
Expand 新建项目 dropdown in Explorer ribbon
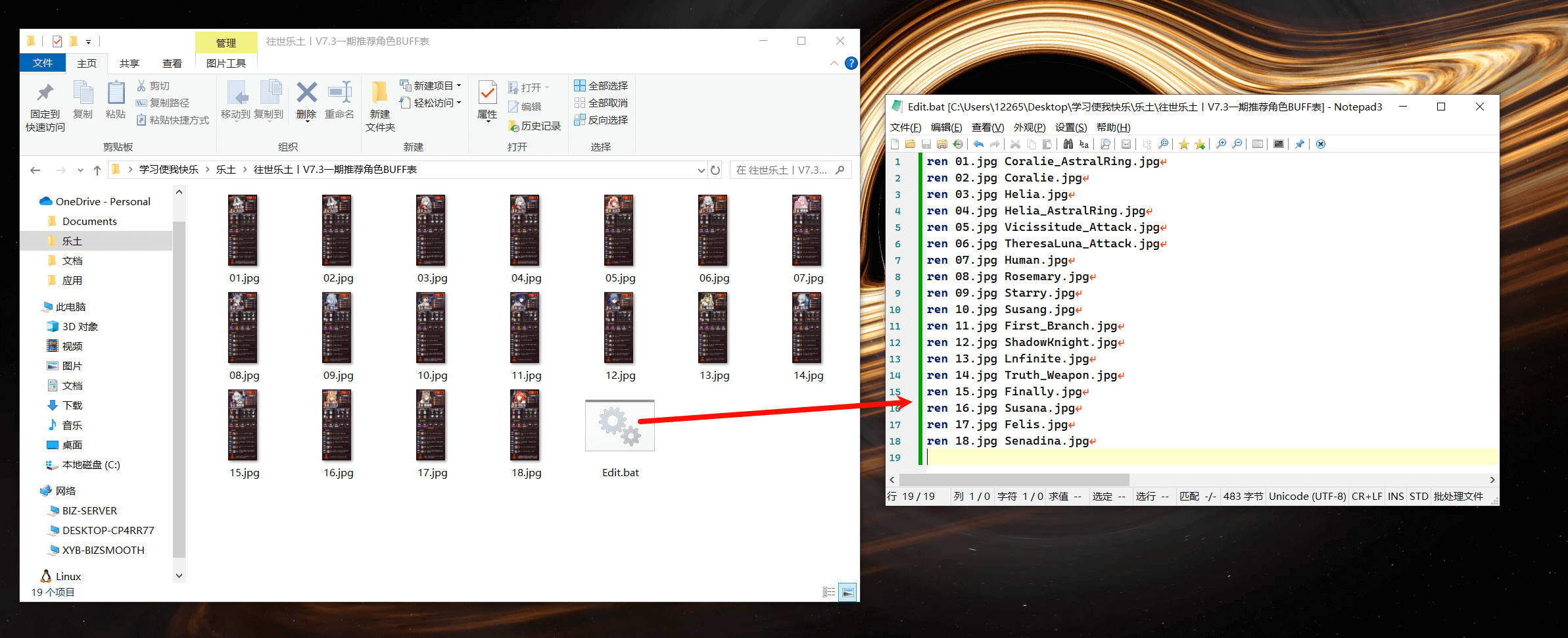459,86
